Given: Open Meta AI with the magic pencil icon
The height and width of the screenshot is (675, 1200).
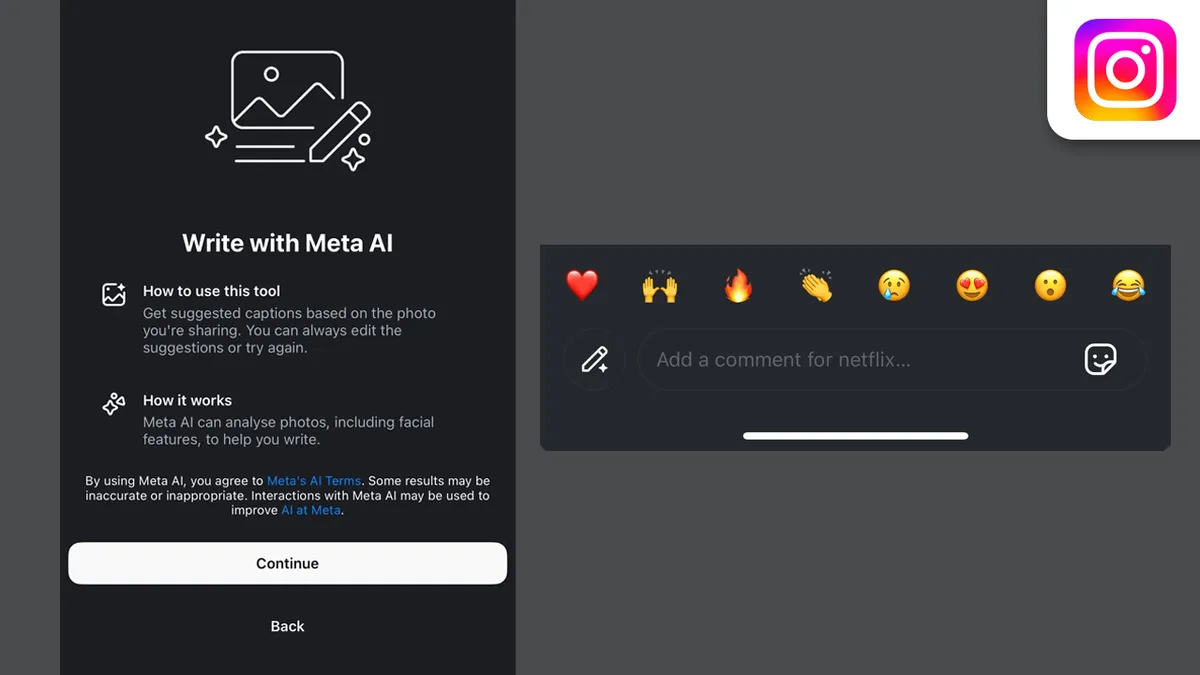Looking at the screenshot, I should (x=595, y=359).
